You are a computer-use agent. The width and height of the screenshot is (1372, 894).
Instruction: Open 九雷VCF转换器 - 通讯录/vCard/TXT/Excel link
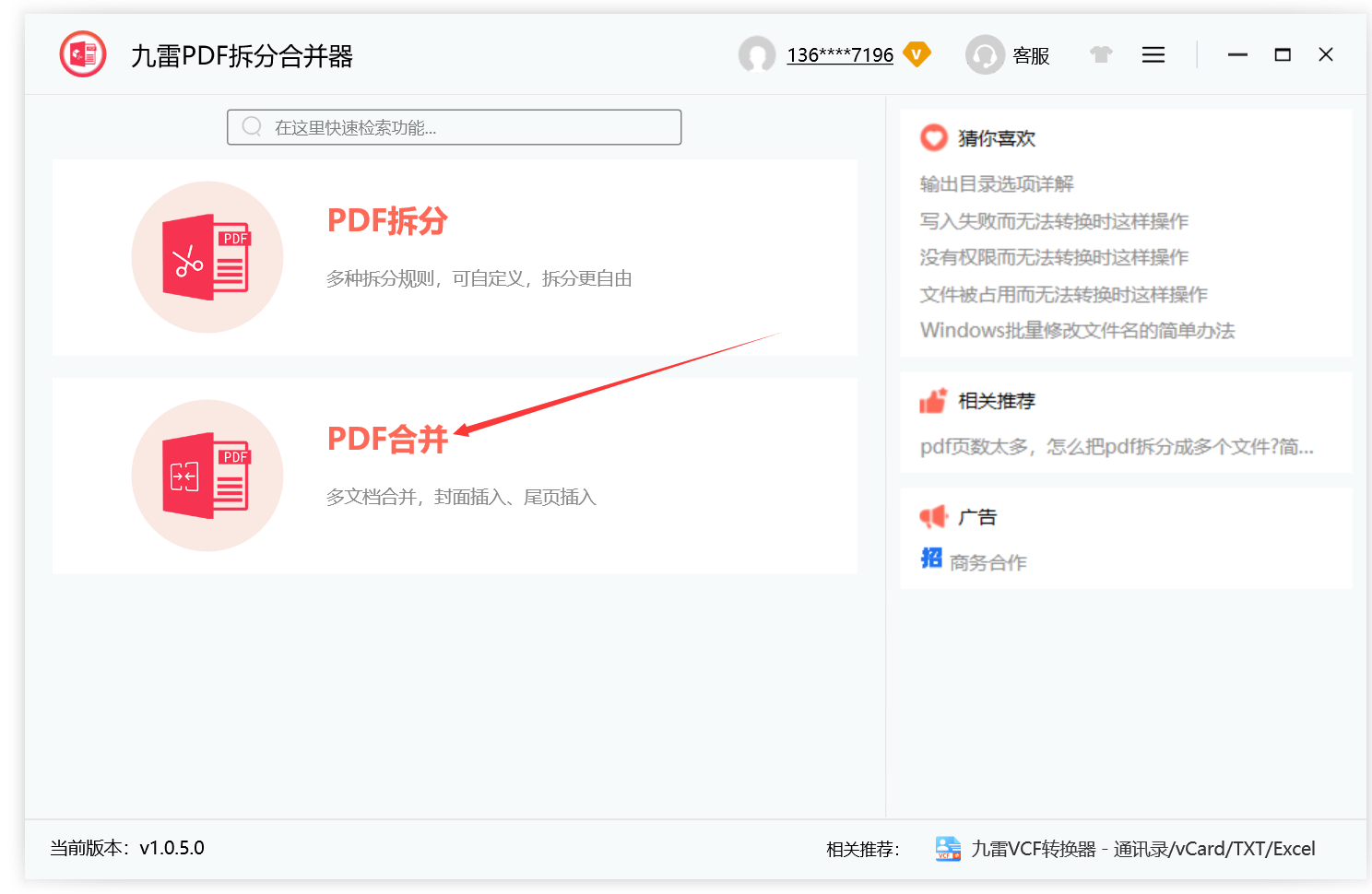1143,849
